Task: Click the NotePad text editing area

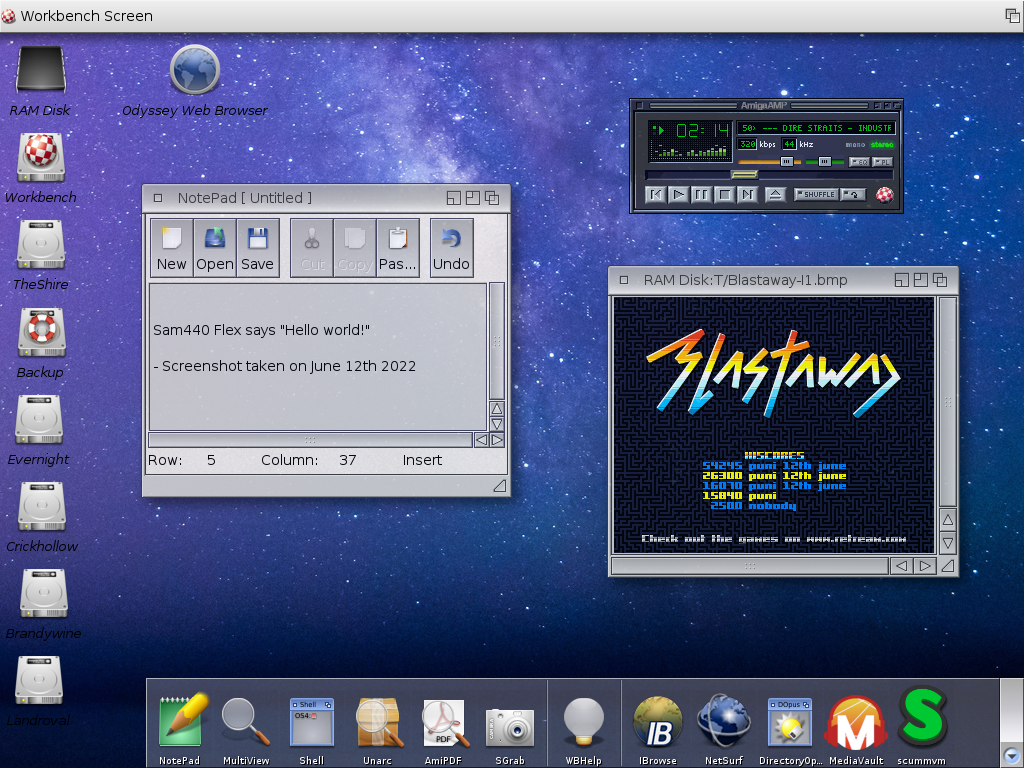Action: coord(318,357)
